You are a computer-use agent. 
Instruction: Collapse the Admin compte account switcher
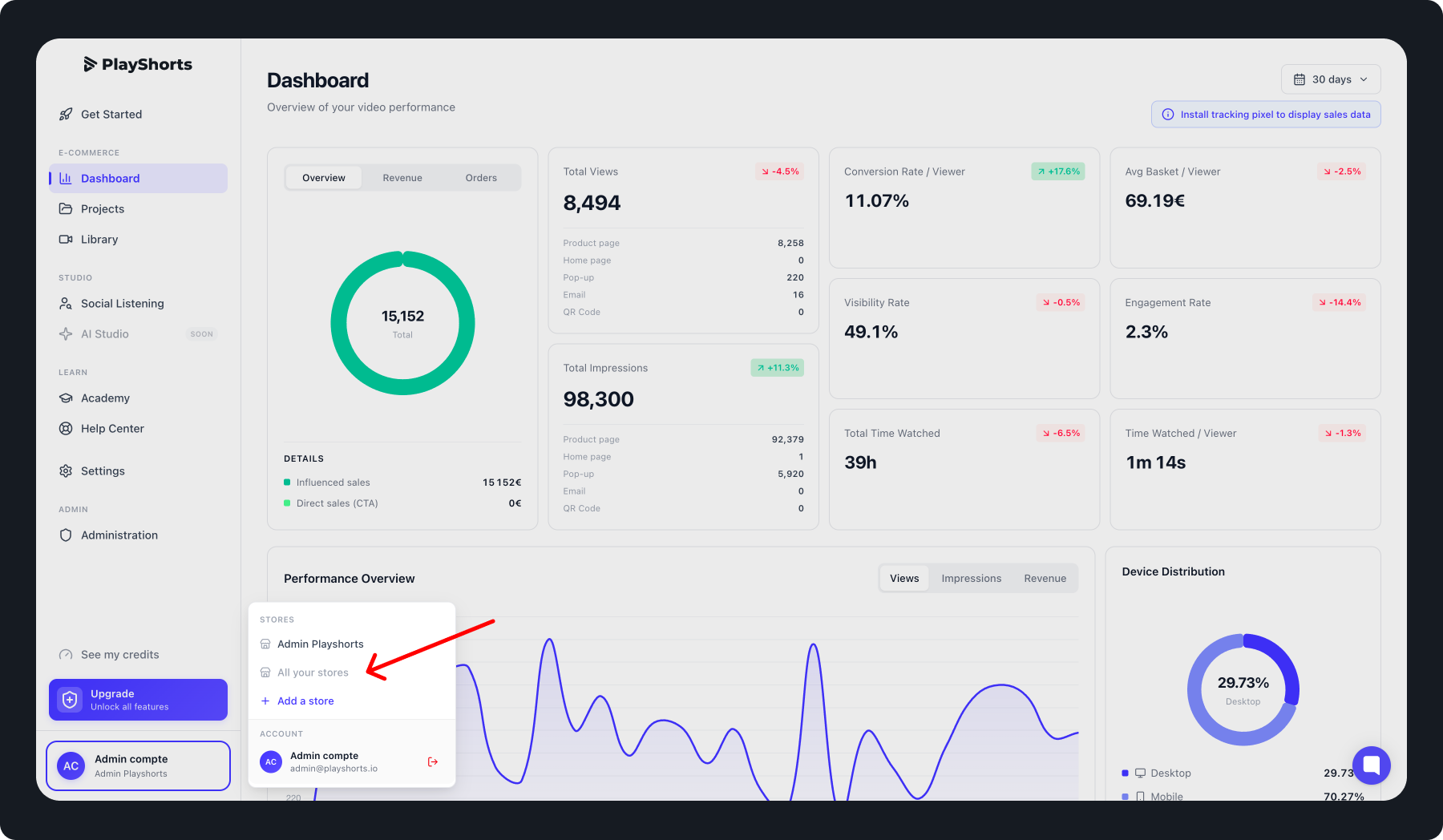coord(138,765)
